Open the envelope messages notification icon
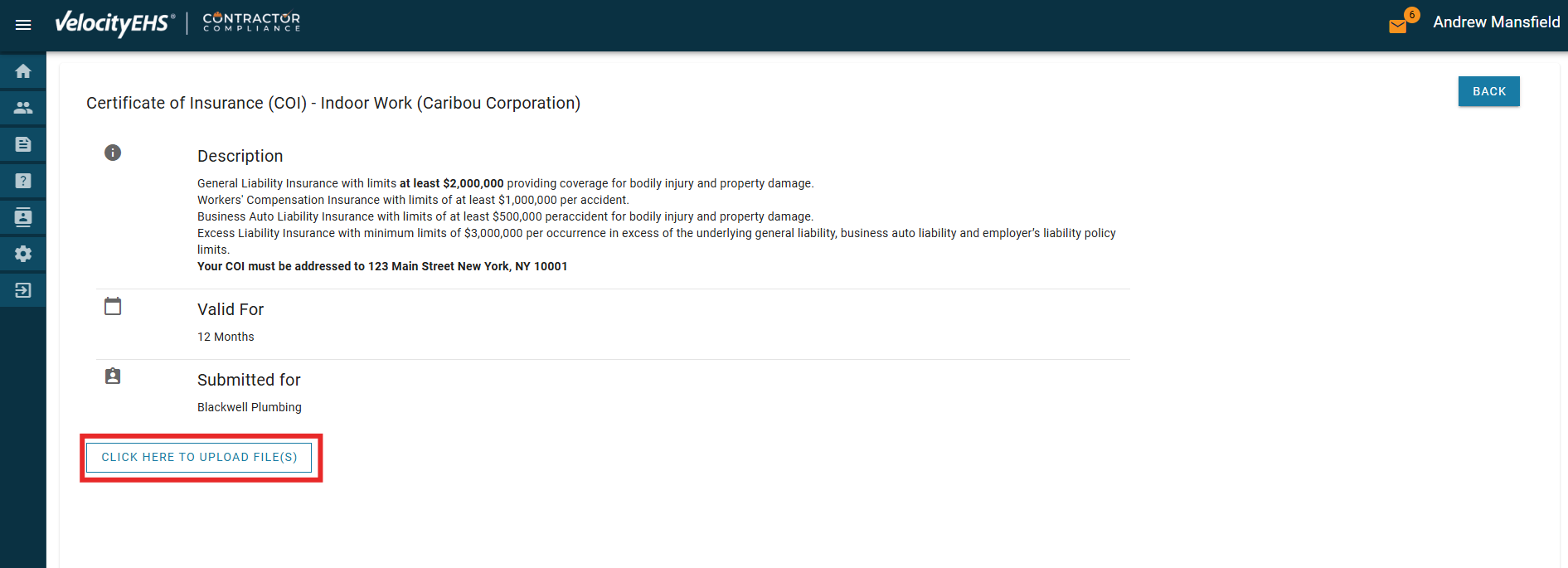 pos(1398,26)
